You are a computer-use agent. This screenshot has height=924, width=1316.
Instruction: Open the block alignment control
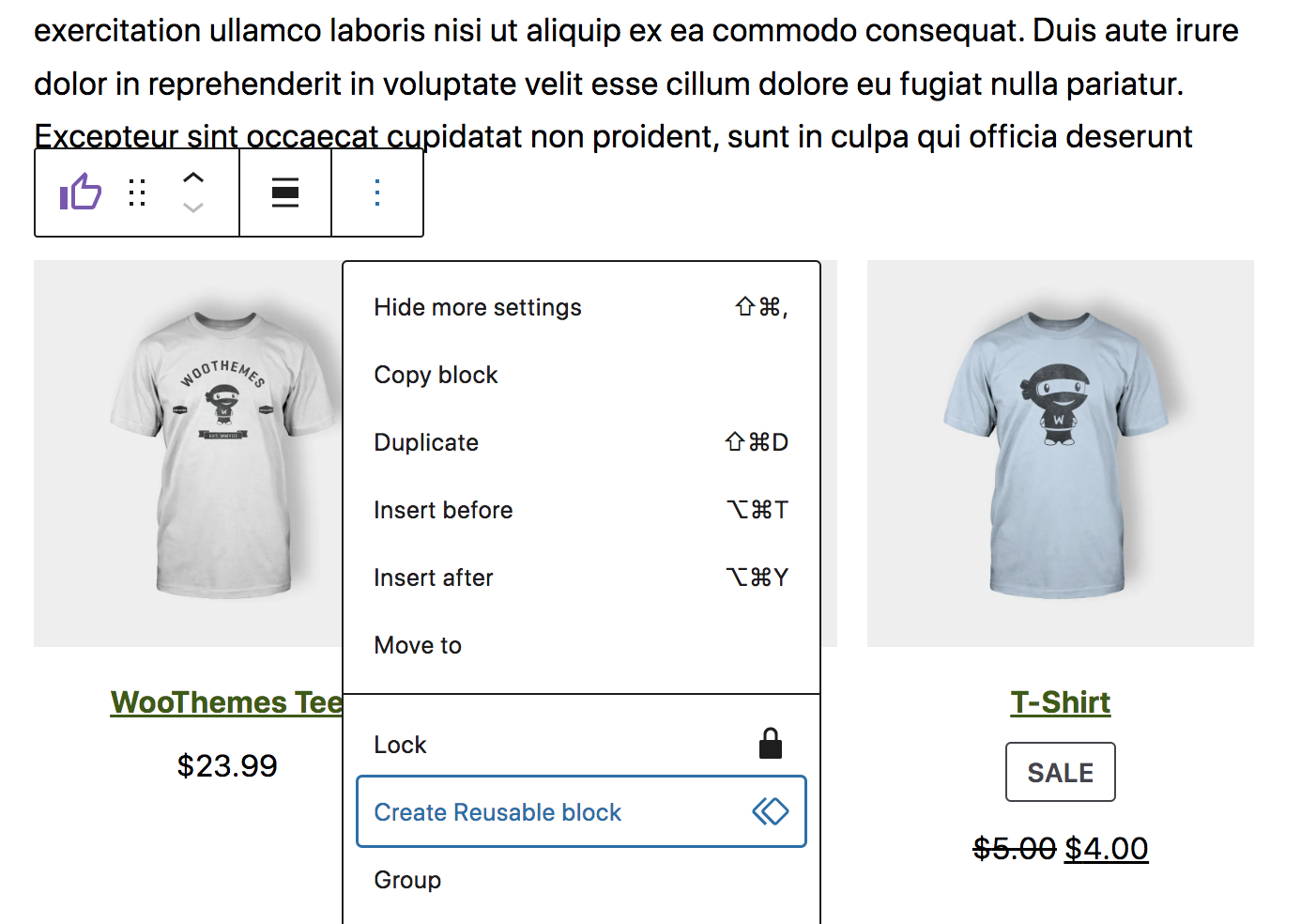[285, 192]
